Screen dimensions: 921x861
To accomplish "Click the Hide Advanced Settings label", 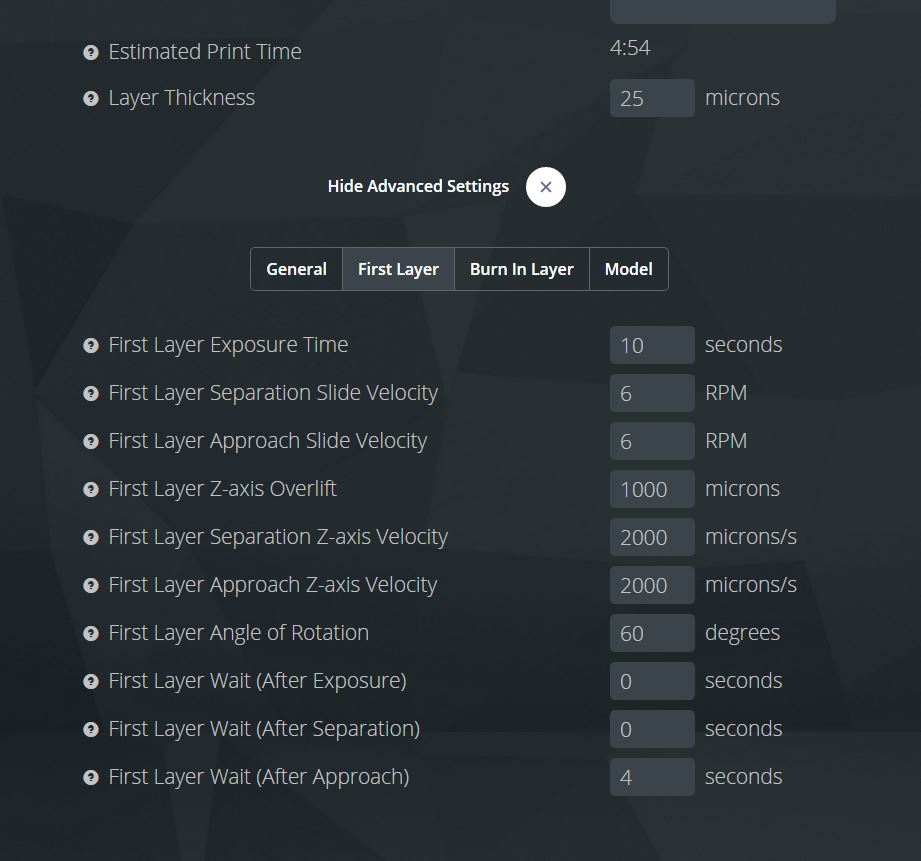I will 418,186.
